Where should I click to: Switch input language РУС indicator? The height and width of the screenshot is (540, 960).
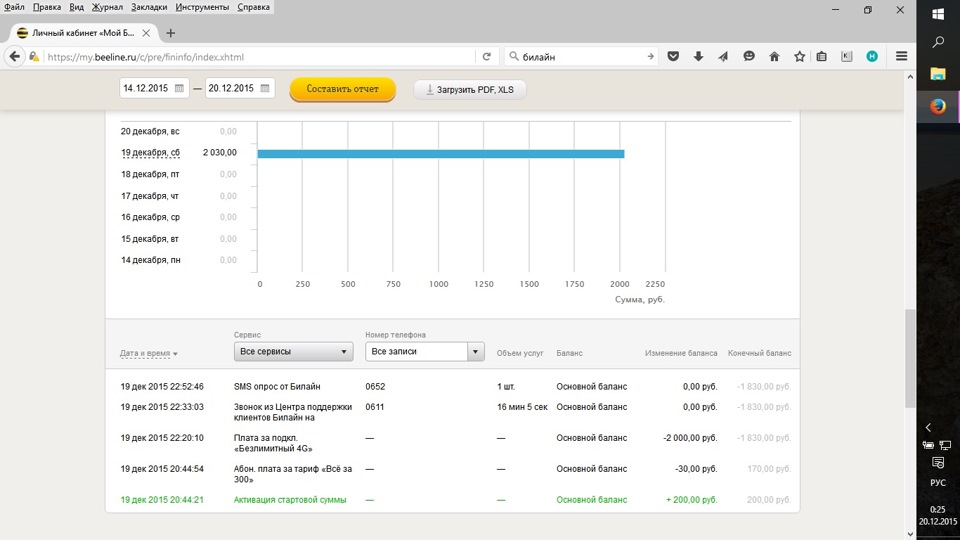tap(938, 482)
